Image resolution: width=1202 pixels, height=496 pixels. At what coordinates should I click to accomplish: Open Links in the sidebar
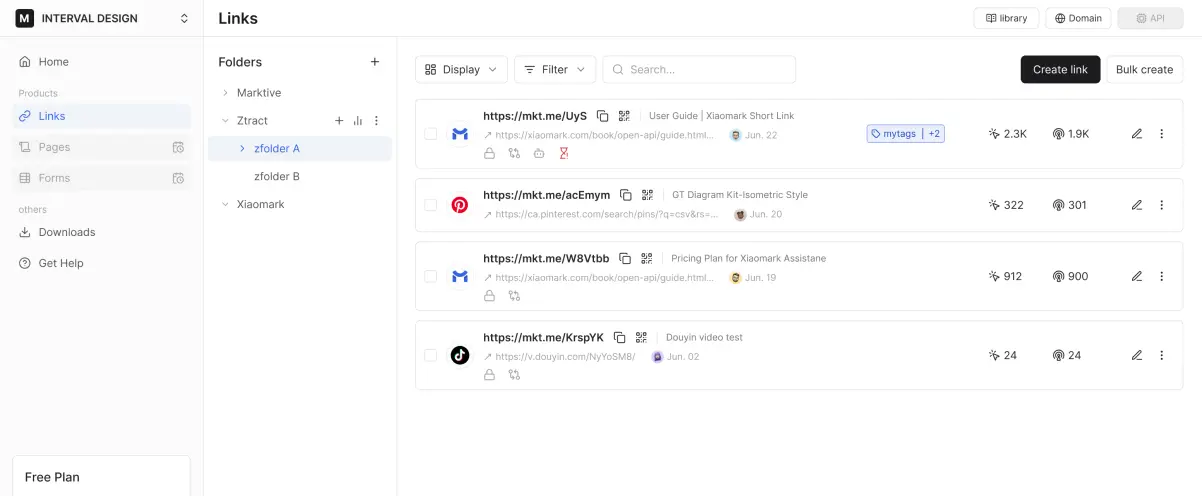tap(102, 116)
